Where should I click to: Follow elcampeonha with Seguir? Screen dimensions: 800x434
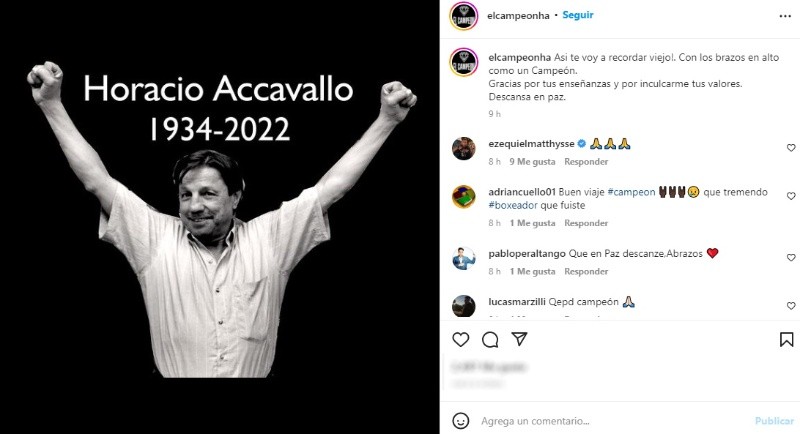coord(578,15)
